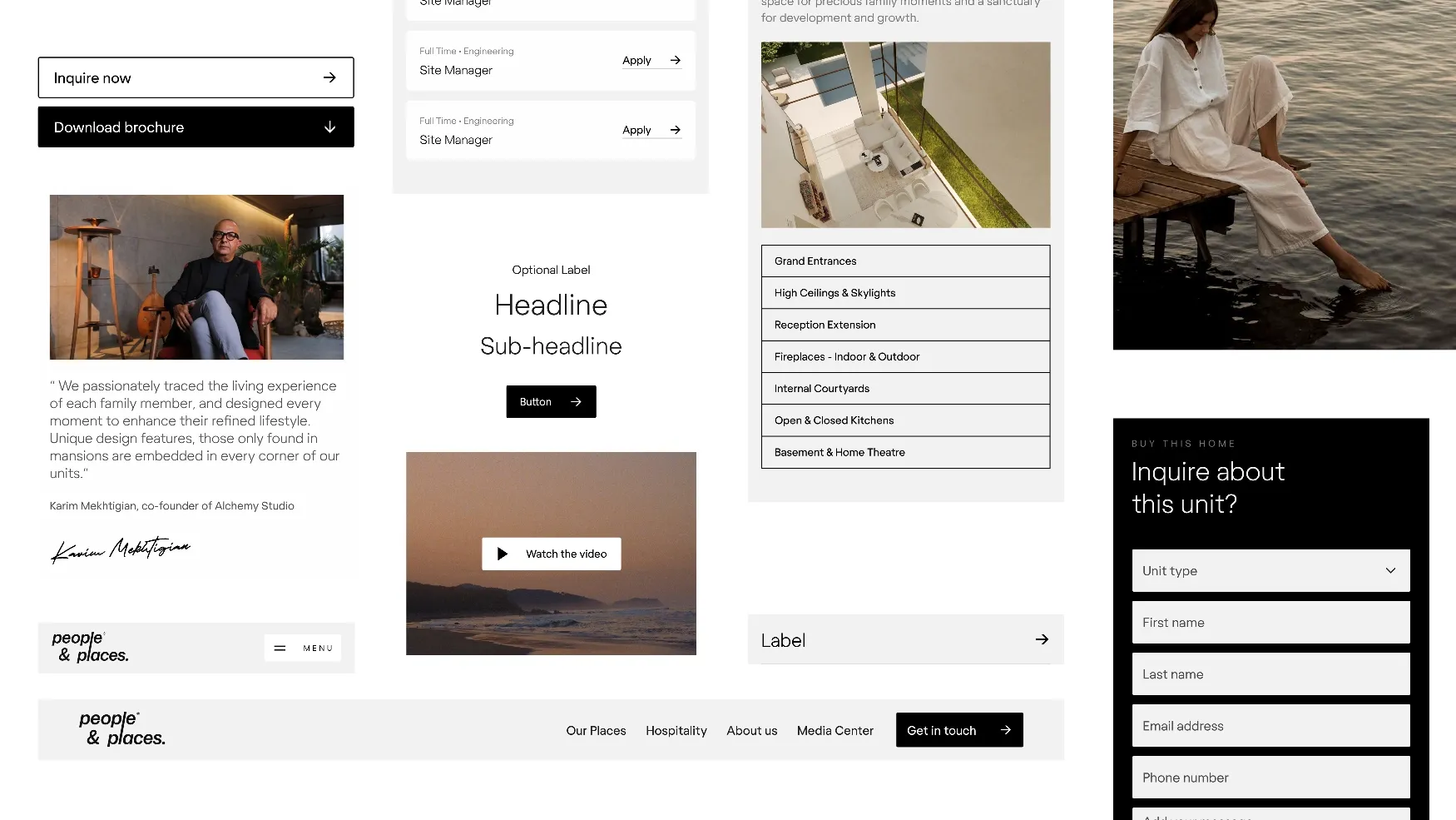Select the Open & Closed Kitchens row
This screenshot has width=1456, height=820.
click(x=905, y=420)
